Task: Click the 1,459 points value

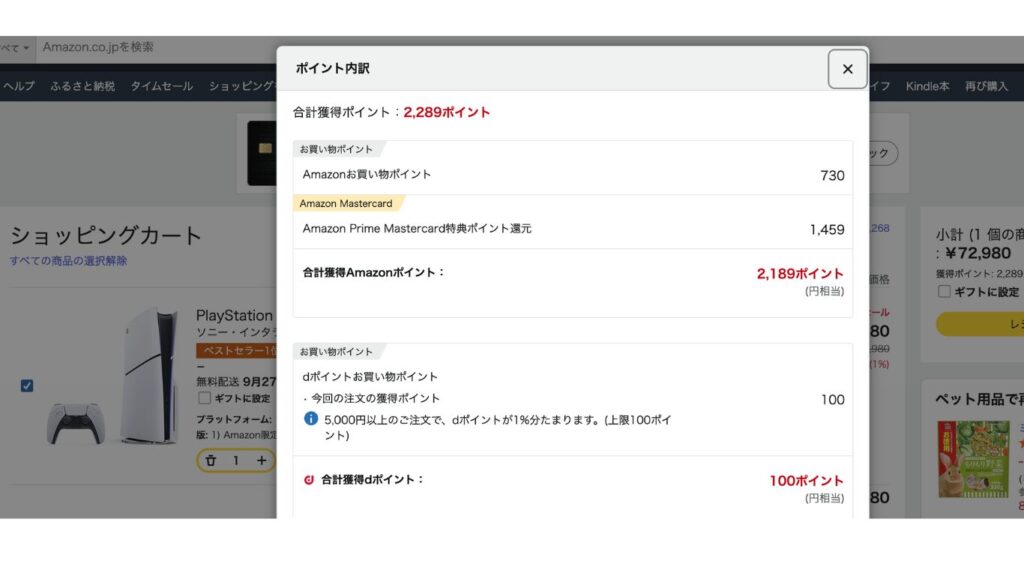Action: tap(827, 230)
